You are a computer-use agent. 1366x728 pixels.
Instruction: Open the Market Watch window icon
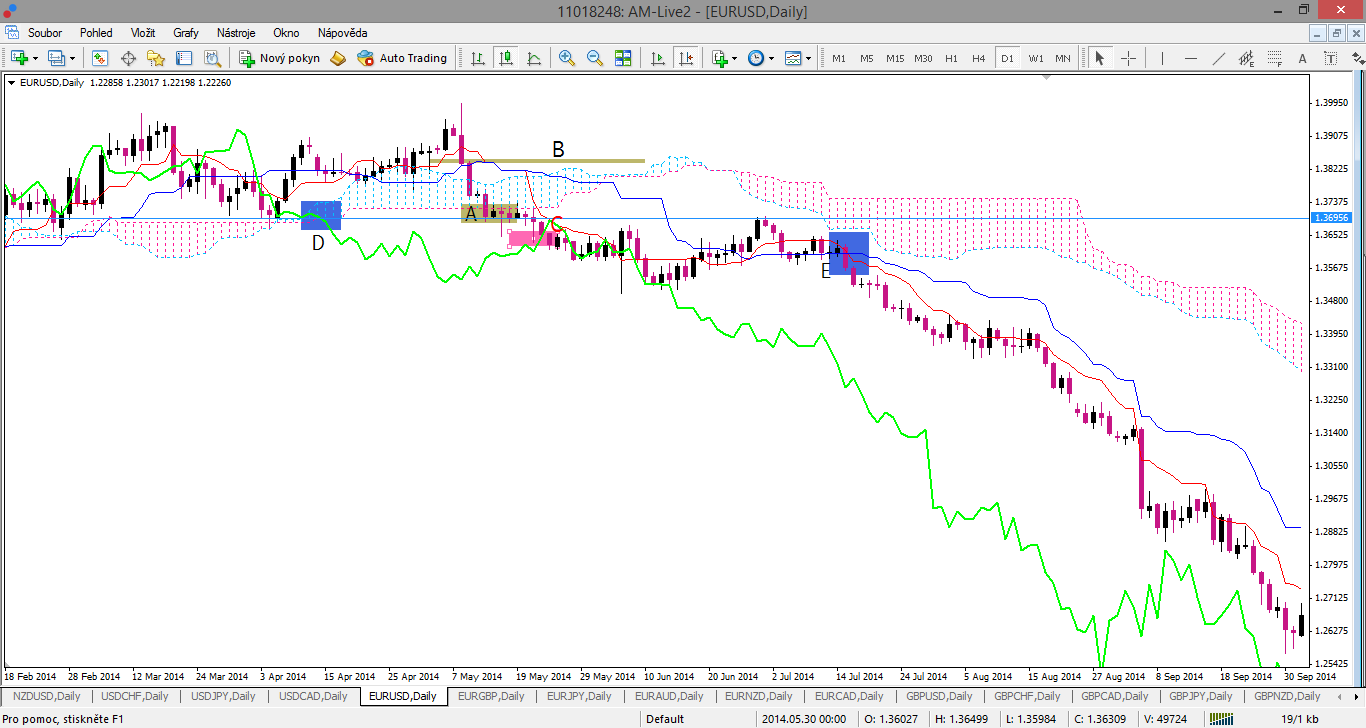[100, 58]
